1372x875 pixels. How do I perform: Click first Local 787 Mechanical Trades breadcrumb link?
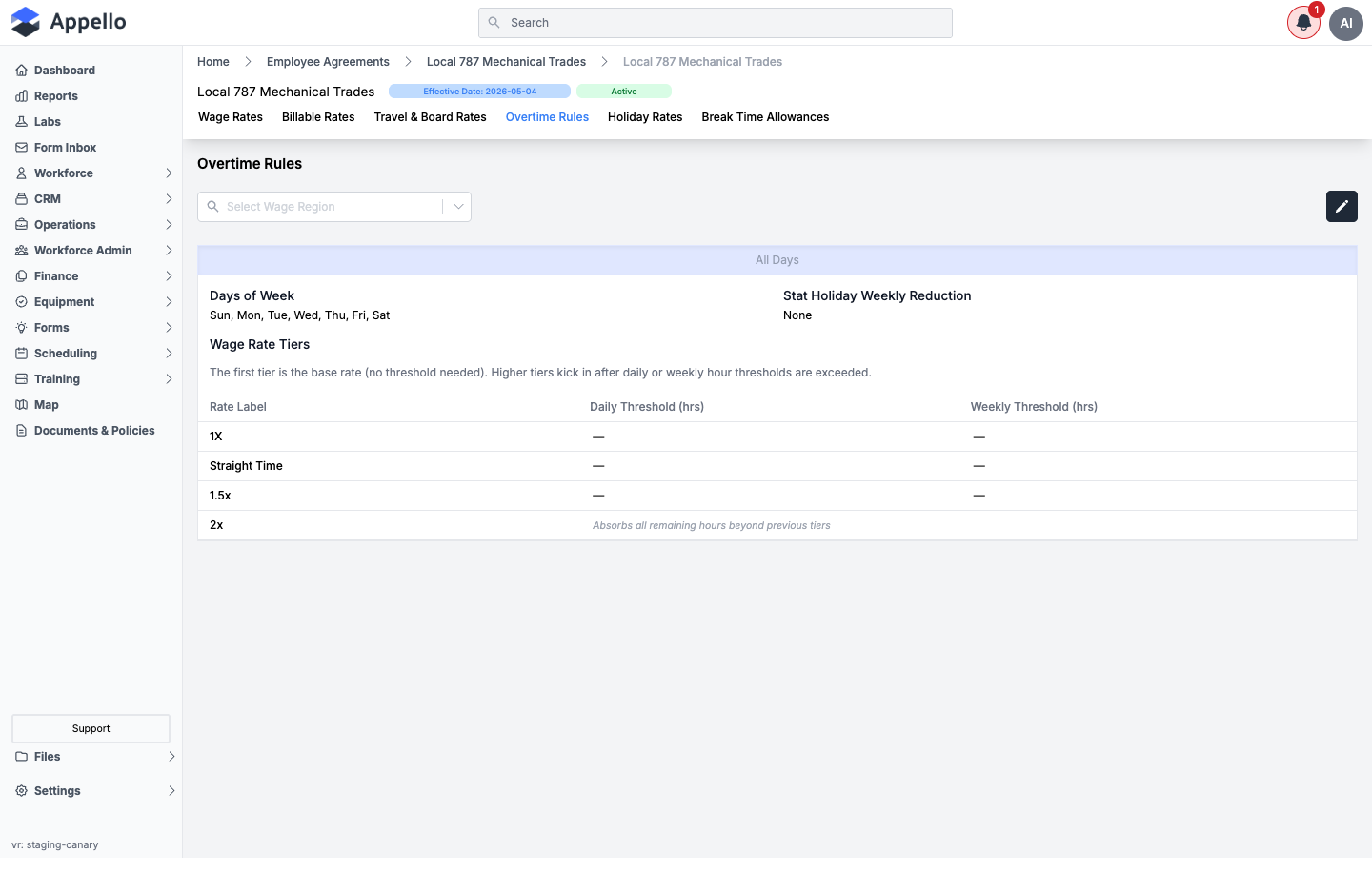coord(506,62)
